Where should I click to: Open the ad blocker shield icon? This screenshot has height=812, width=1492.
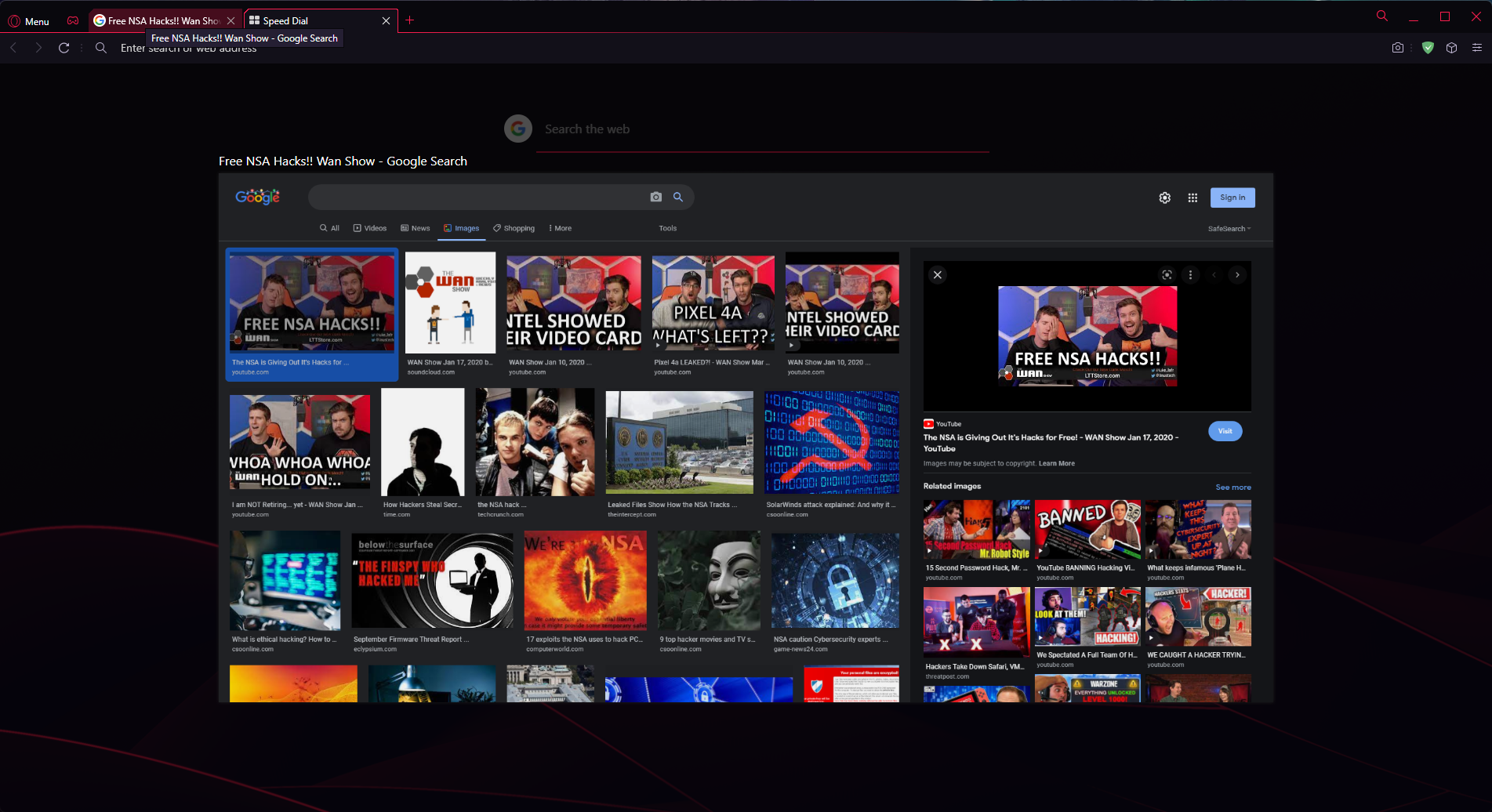coord(1428,48)
